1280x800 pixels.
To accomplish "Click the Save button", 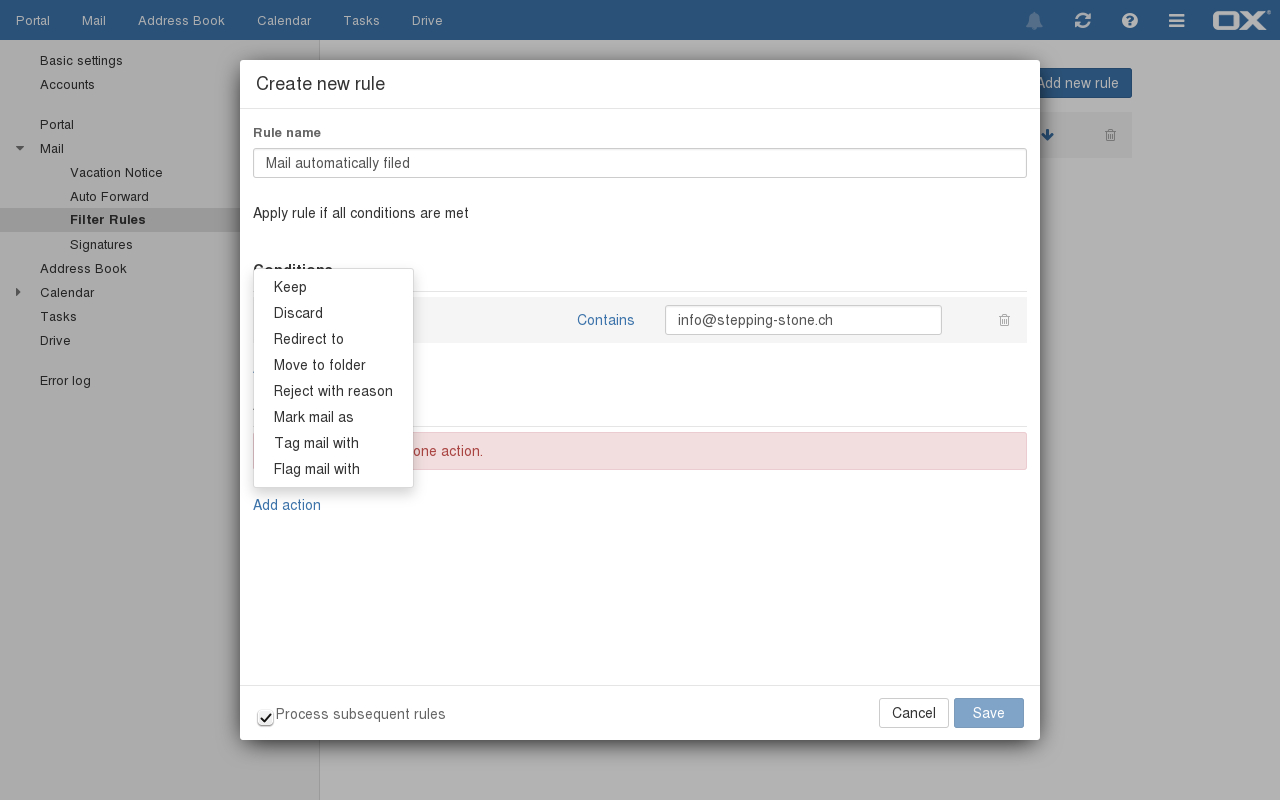I will click(988, 713).
